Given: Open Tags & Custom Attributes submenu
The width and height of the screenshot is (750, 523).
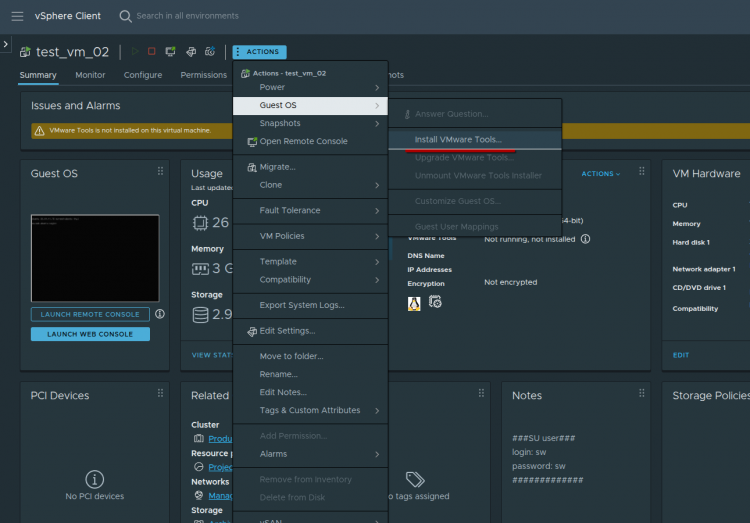Looking at the screenshot, I should tap(310, 411).
